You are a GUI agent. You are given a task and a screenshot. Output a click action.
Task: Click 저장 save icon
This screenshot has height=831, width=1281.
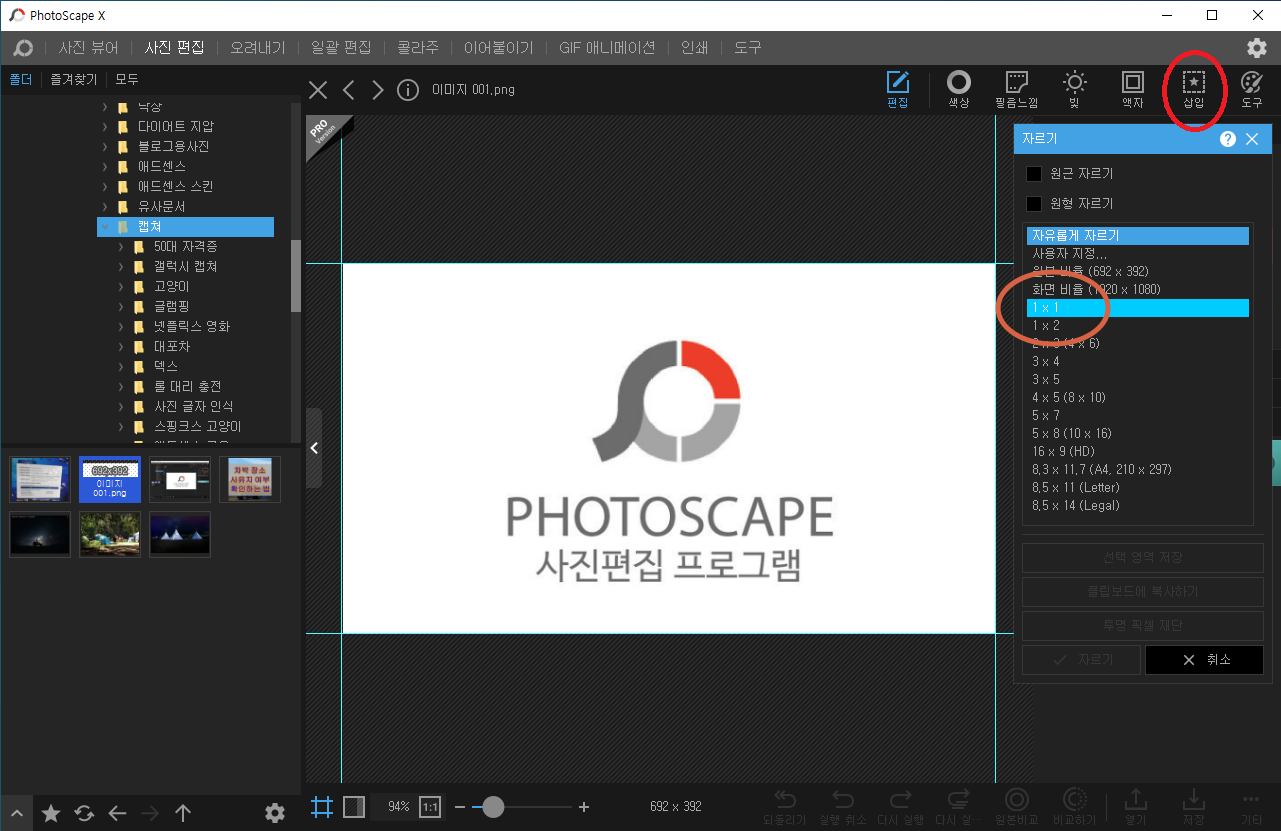coord(1194,807)
